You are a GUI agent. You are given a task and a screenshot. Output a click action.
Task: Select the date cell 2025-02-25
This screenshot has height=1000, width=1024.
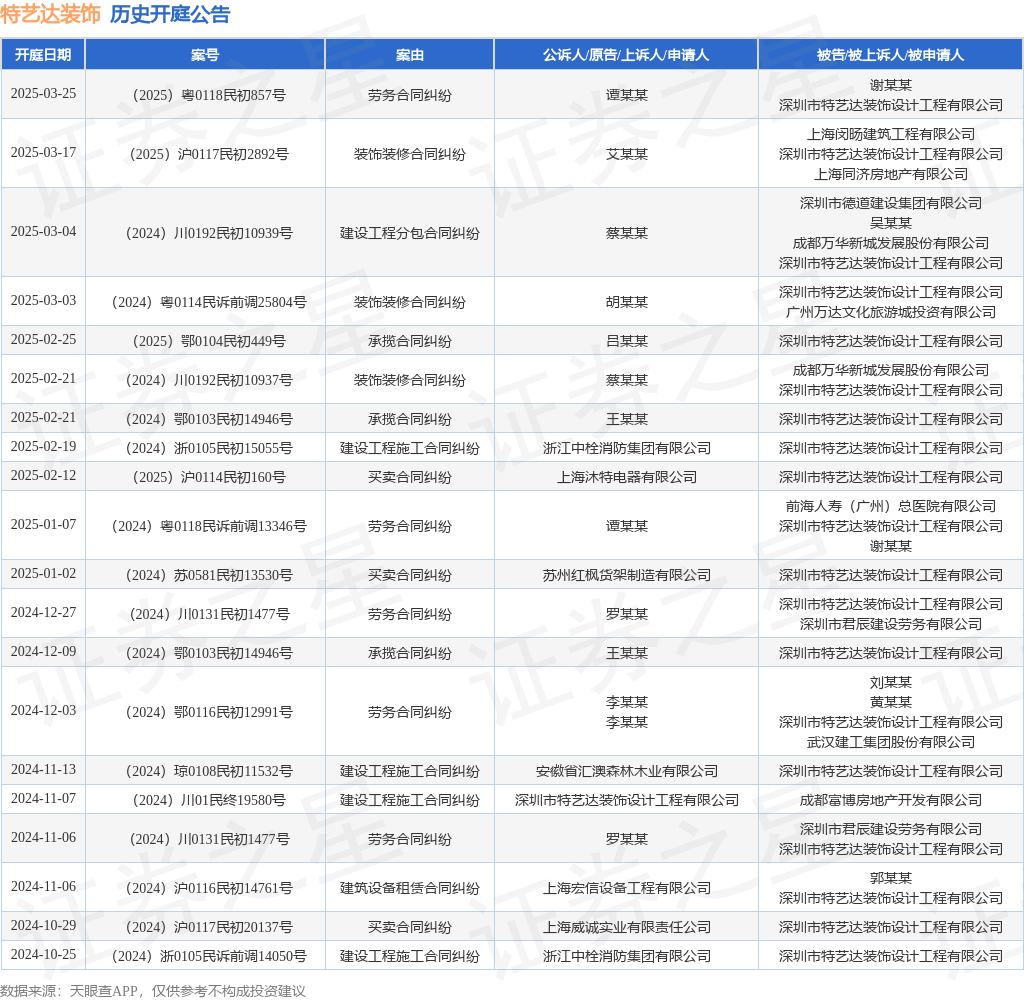pyautogui.click(x=43, y=340)
